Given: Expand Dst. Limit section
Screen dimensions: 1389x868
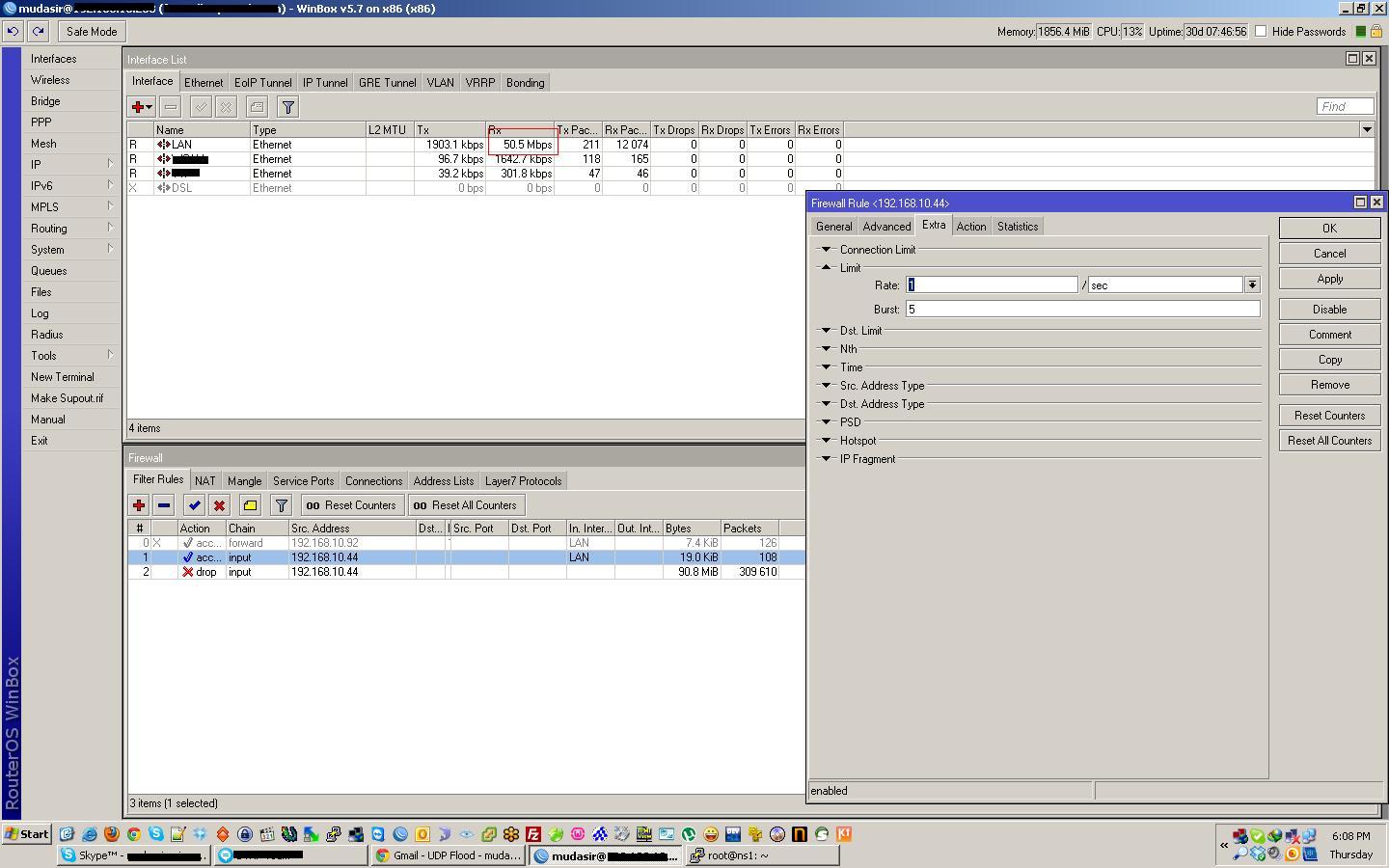Looking at the screenshot, I should pos(826,331).
